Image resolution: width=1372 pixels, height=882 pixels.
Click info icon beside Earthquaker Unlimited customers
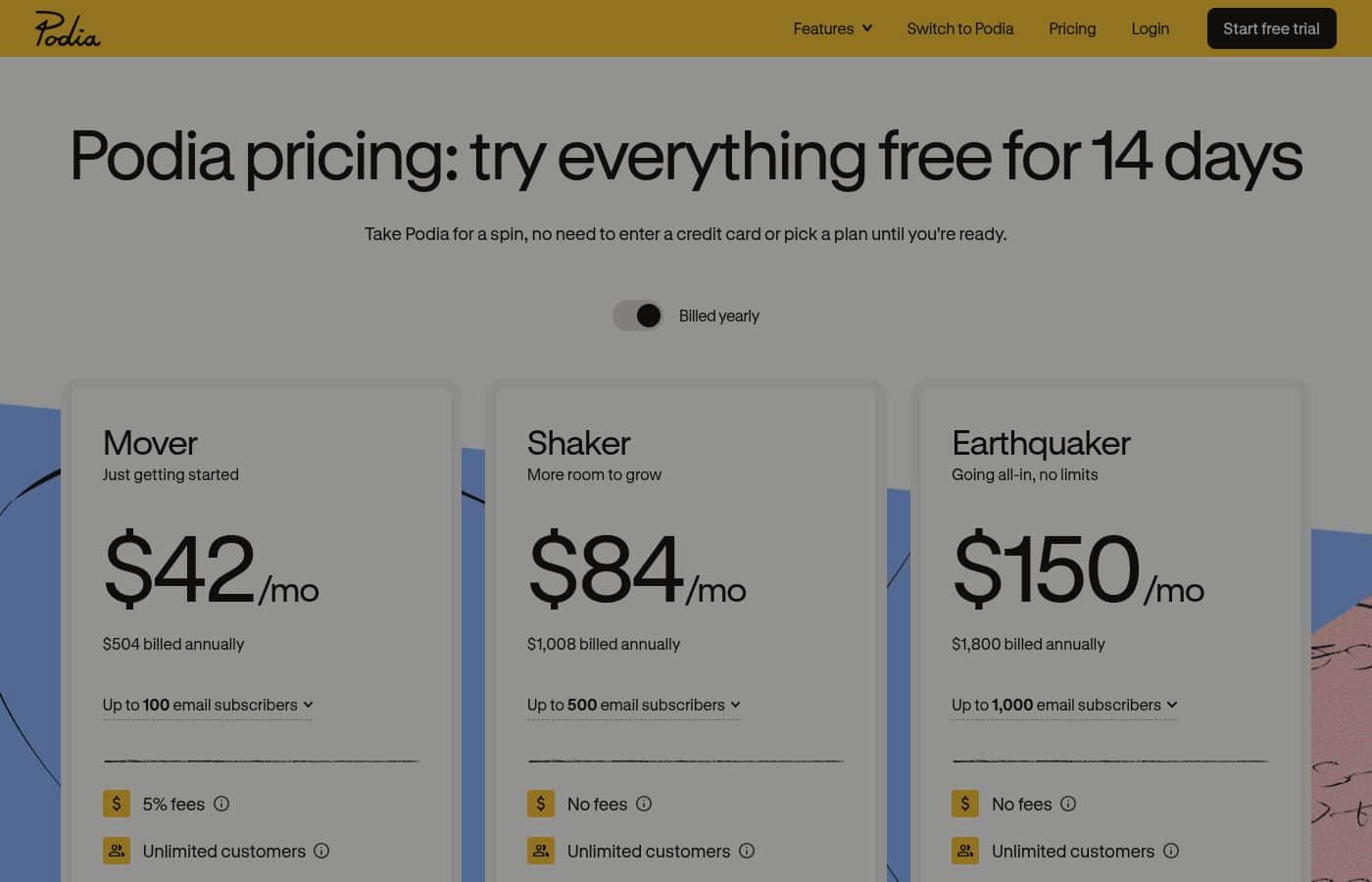pos(1171,851)
